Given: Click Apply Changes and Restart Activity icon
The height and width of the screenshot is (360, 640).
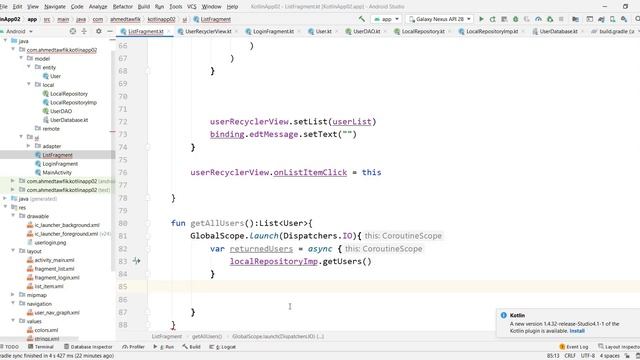Looking at the screenshot, I should pos(493,19).
